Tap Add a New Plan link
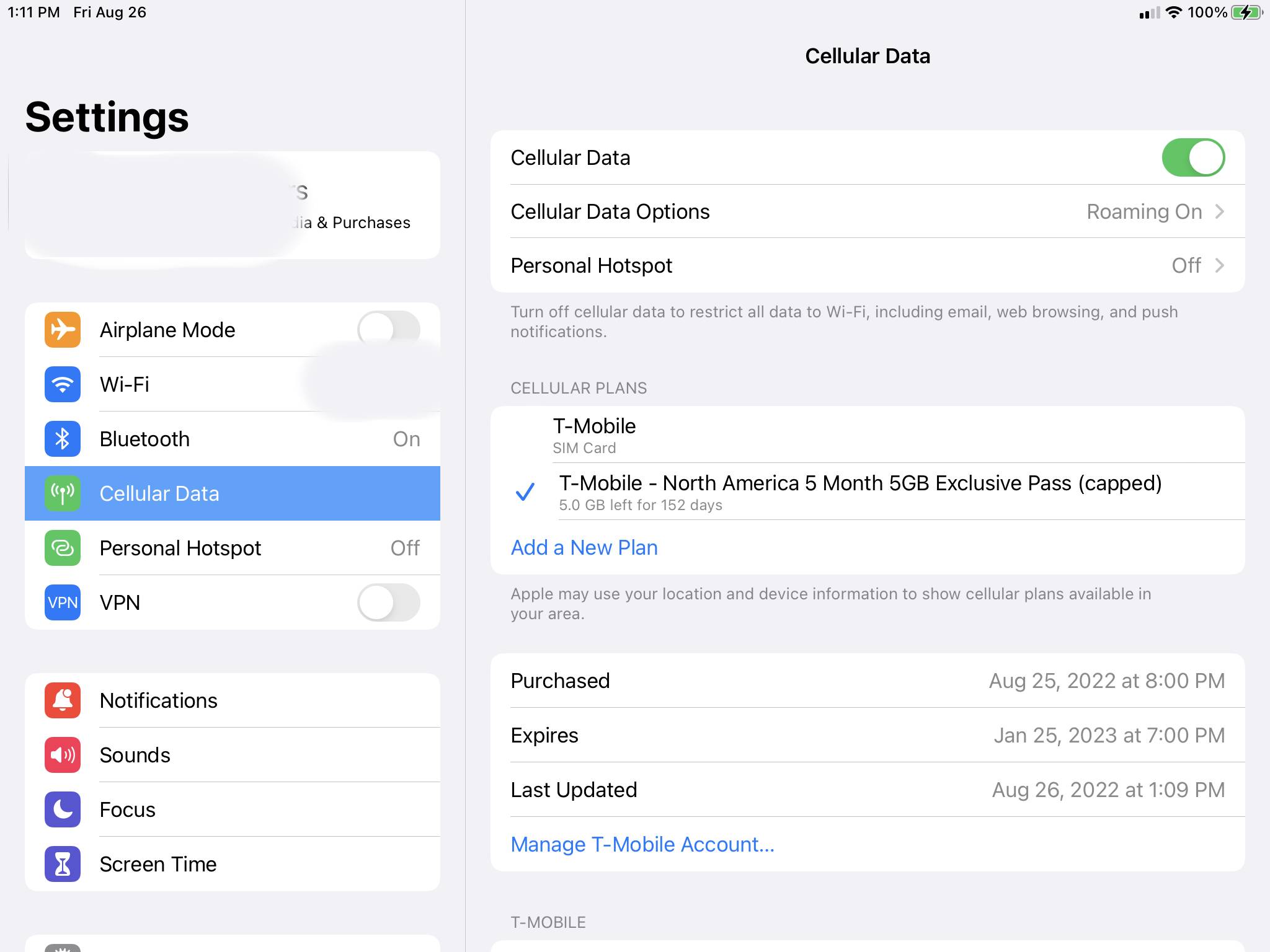 (x=584, y=548)
